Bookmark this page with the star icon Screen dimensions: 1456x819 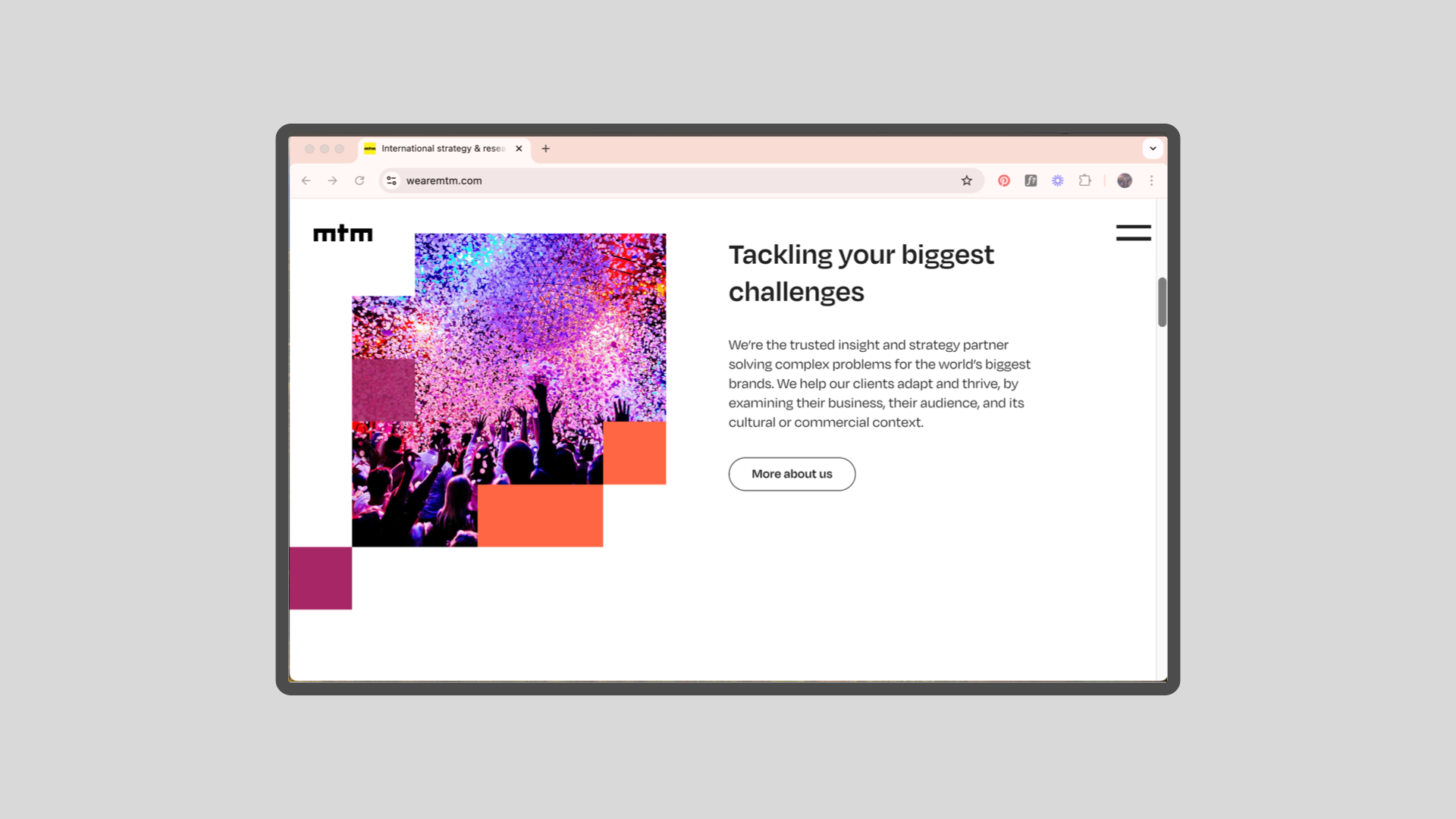coord(966,180)
